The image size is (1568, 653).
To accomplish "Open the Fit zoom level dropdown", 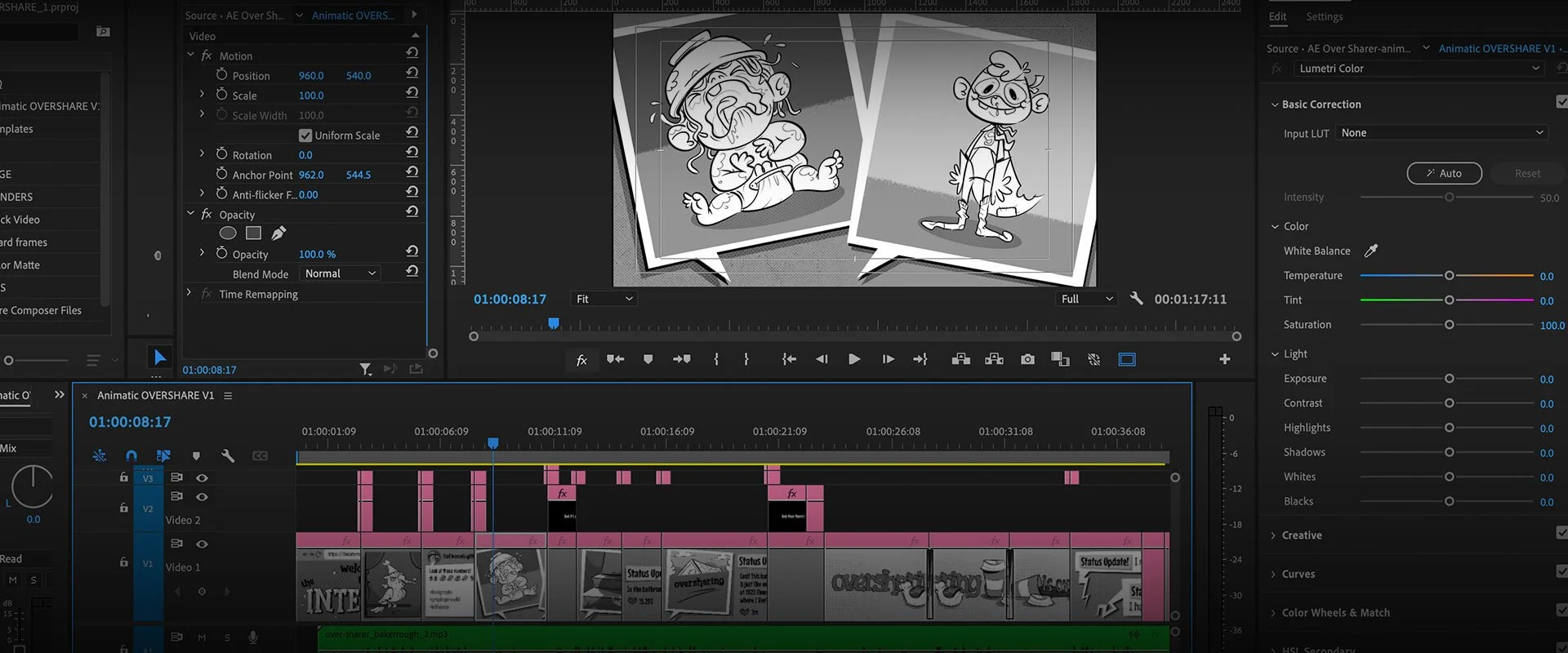I will [604, 299].
